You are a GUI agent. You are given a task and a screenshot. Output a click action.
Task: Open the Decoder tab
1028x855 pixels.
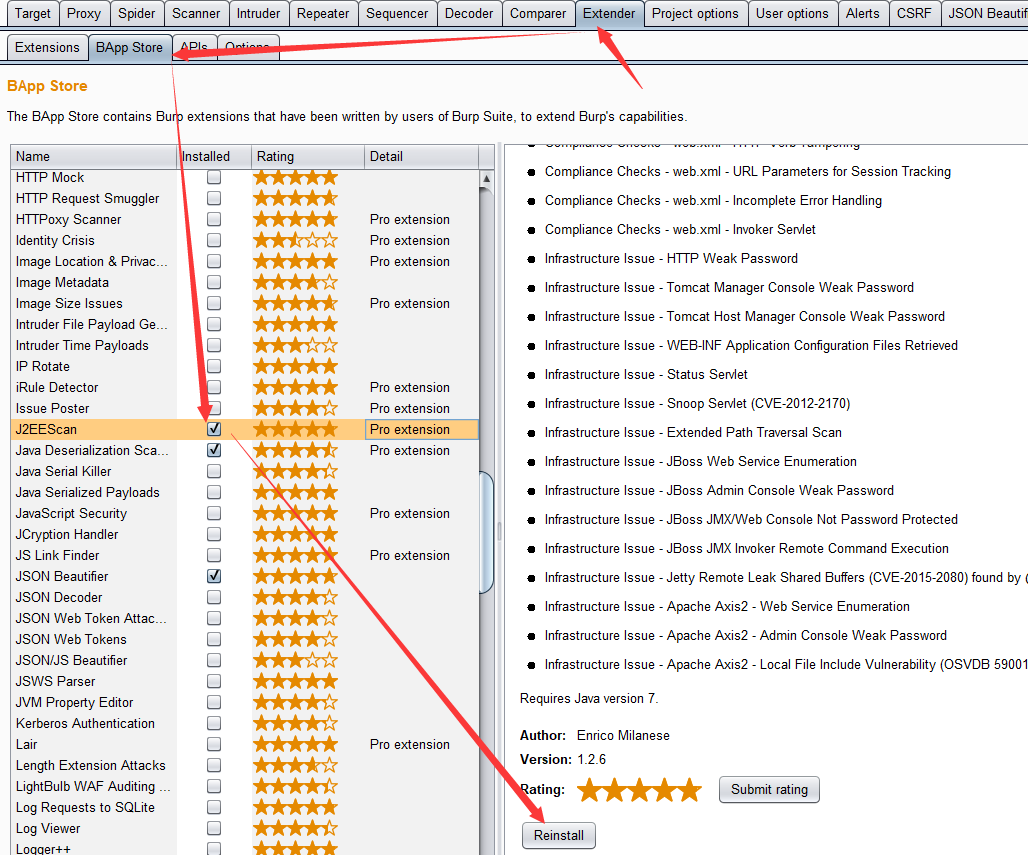(x=469, y=13)
